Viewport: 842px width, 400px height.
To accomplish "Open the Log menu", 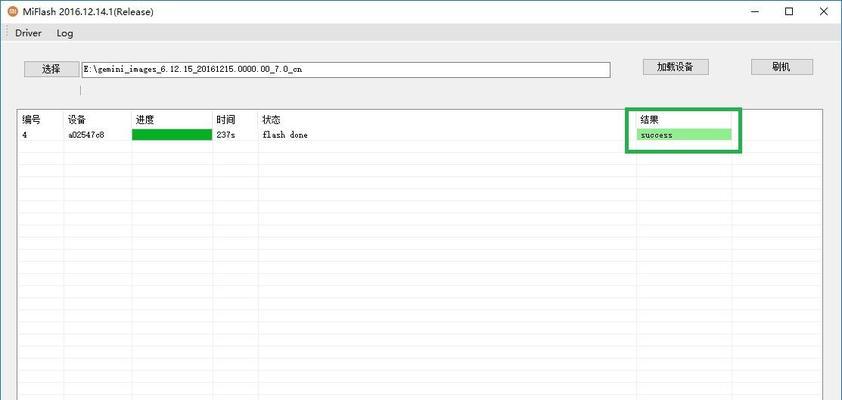I will (x=64, y=33).
